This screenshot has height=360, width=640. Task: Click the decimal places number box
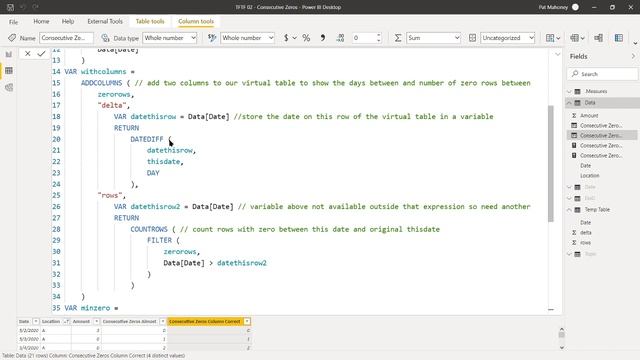364,38
